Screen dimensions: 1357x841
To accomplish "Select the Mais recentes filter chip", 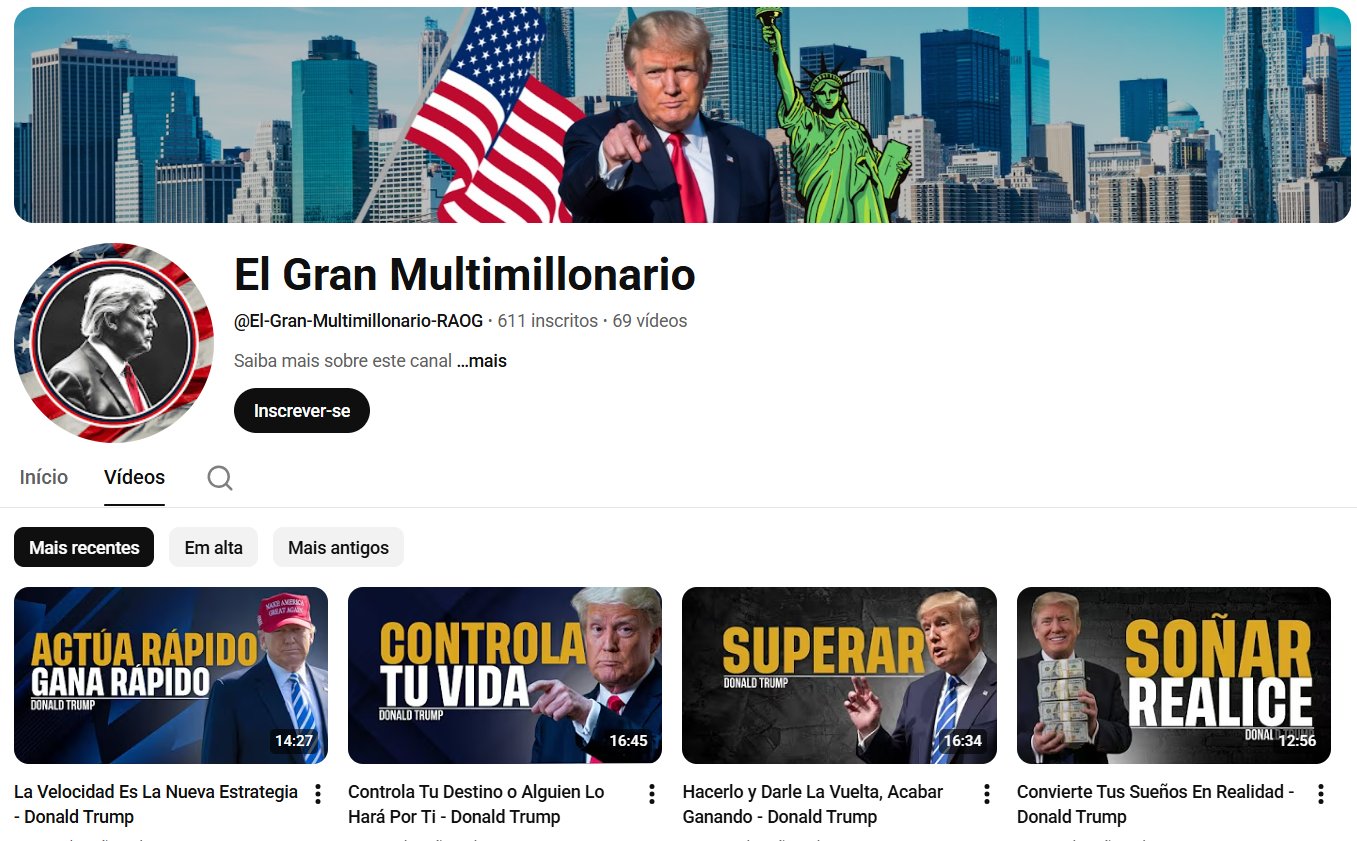I will (x=84, y=547).
